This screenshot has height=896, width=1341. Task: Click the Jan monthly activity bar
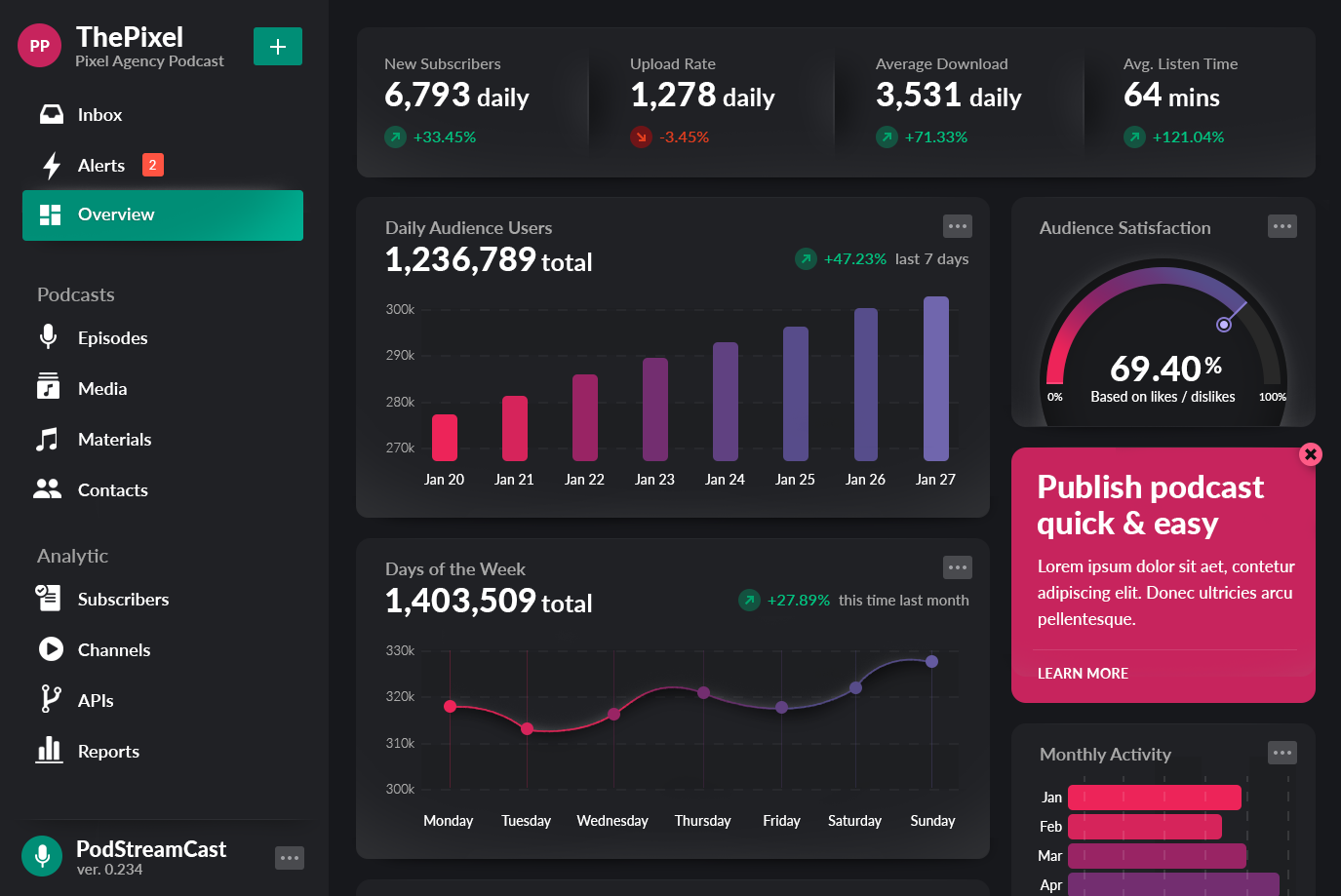click(x=1155, y=798)
